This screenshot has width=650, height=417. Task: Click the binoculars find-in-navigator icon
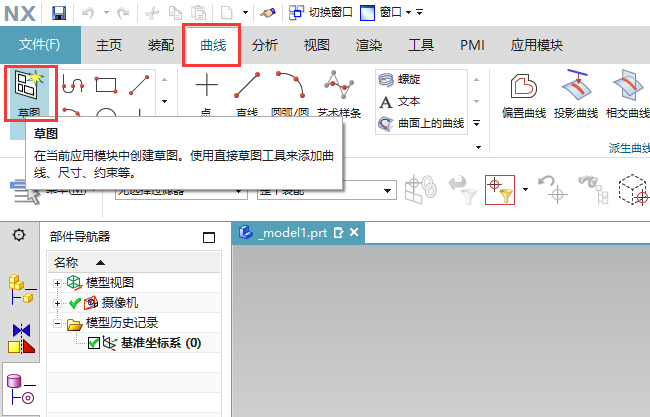594,190
